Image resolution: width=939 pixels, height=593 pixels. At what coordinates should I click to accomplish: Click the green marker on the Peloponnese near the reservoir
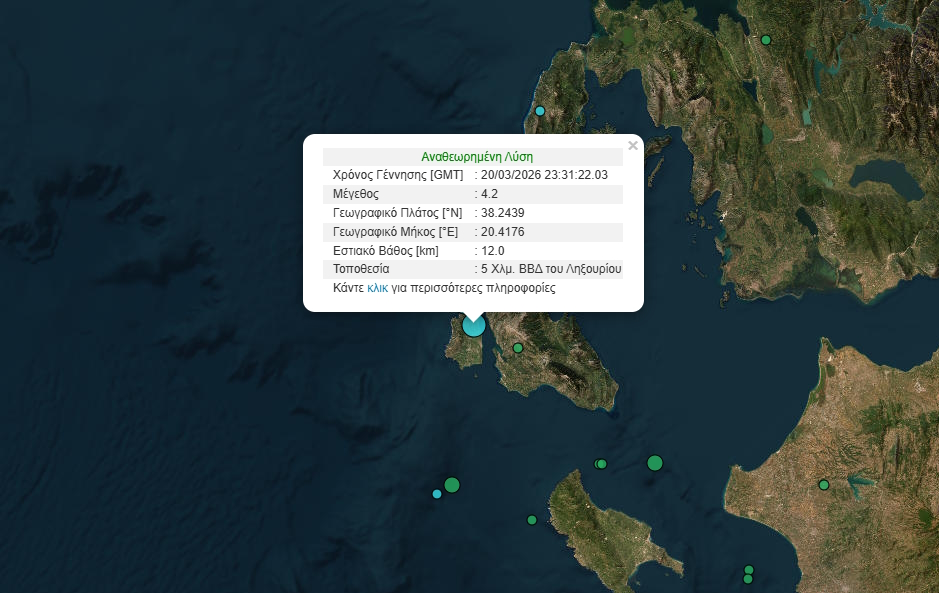[824, 485]
